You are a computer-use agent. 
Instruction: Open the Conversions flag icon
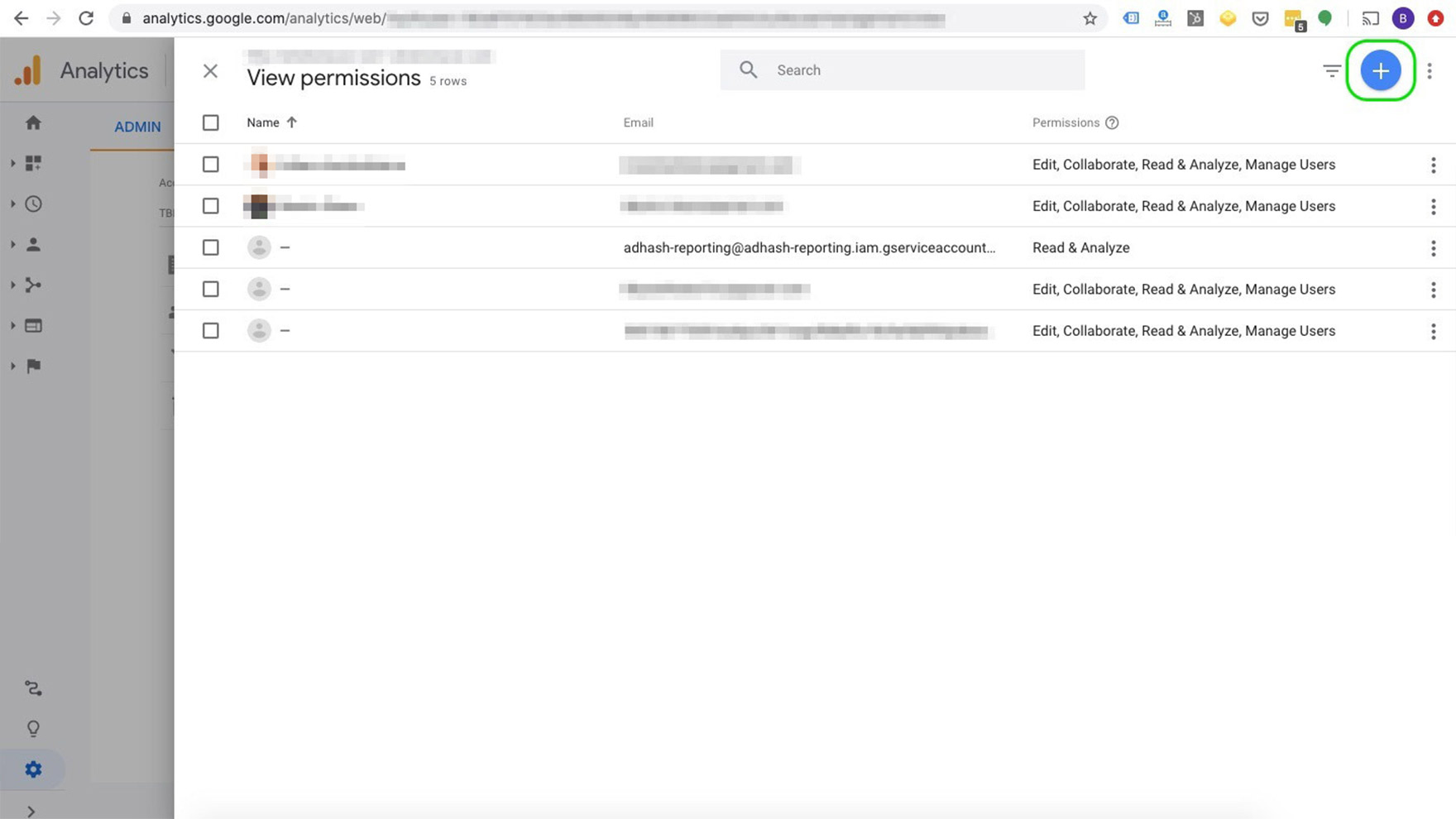point(33,366)
